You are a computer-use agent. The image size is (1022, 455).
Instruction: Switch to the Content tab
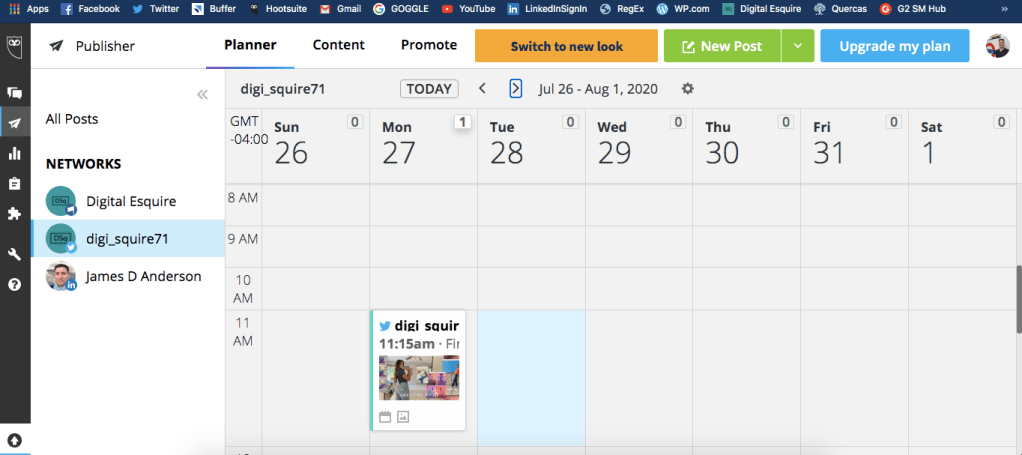click(x=338, y=45)
